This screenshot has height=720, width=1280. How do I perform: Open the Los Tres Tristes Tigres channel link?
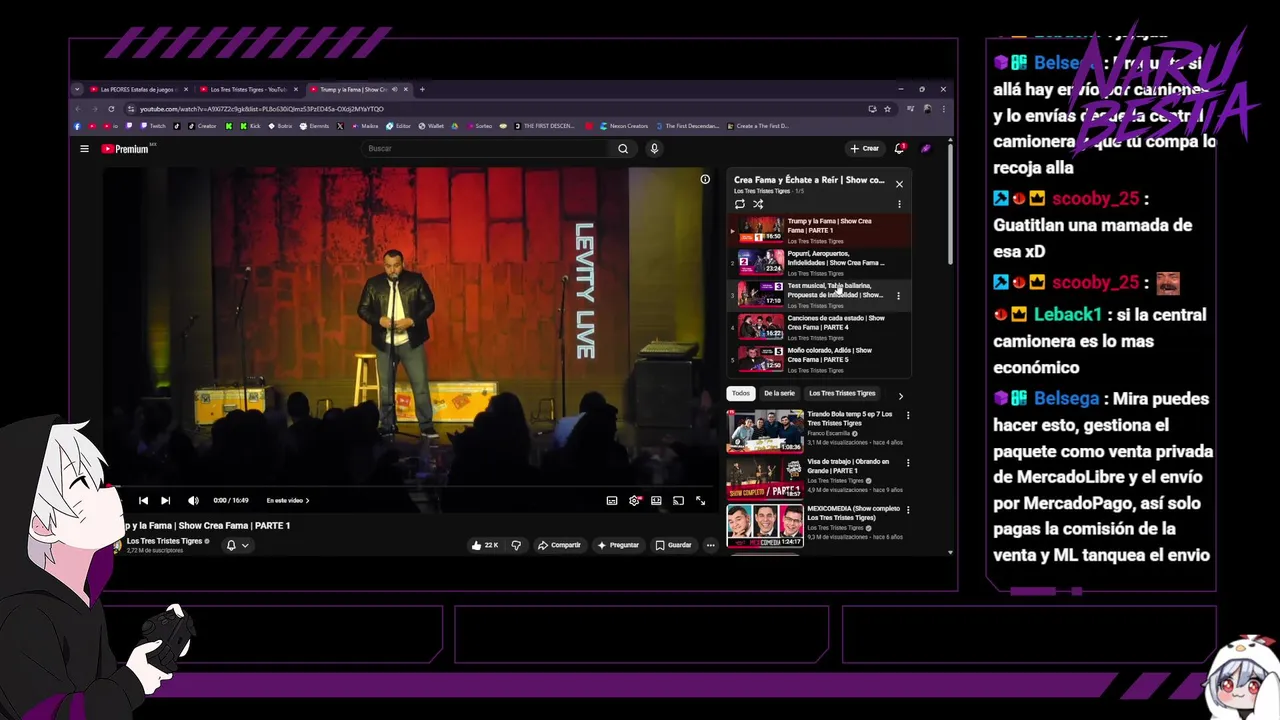164,541
